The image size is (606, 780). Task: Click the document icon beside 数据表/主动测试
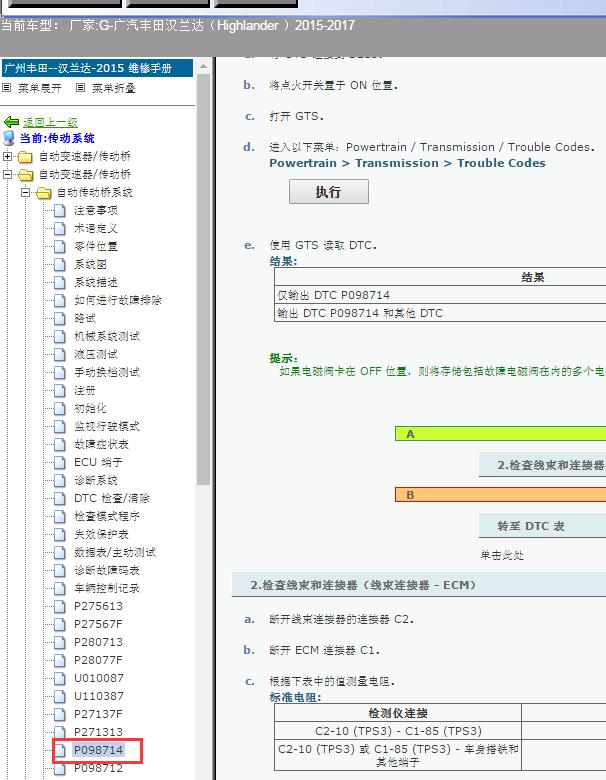(x=60, y=552)
